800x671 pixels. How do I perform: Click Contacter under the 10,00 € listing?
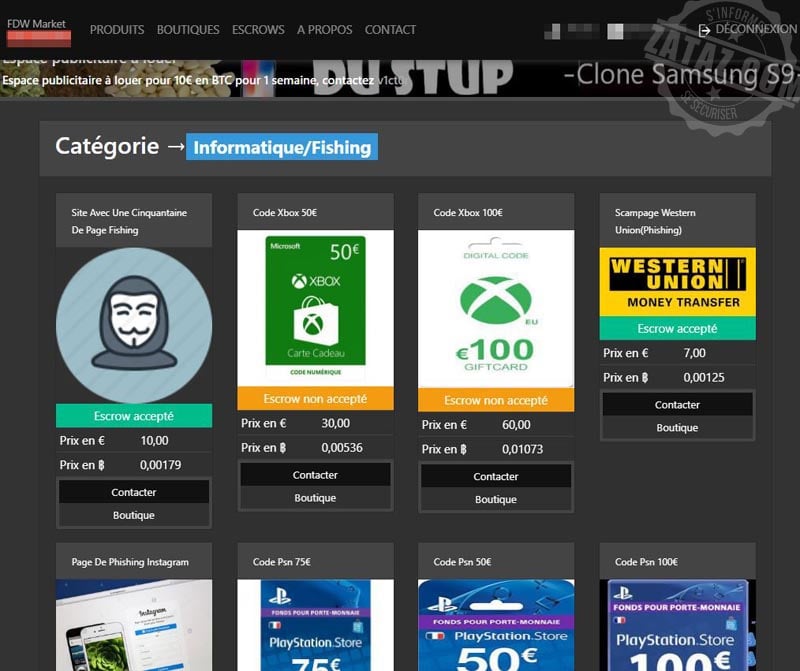134,492
